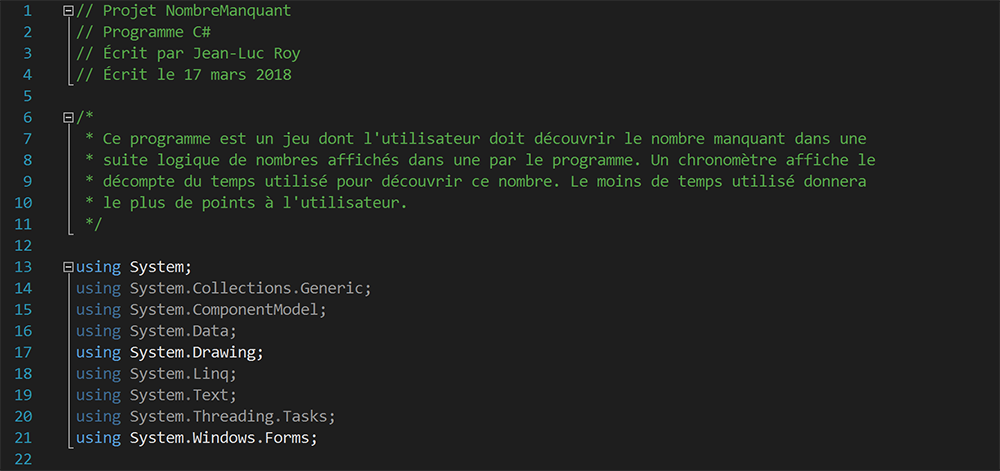1000x471 pixels.
Task: Click 'System.Drawing' namespace
Action: coord(194,352)
